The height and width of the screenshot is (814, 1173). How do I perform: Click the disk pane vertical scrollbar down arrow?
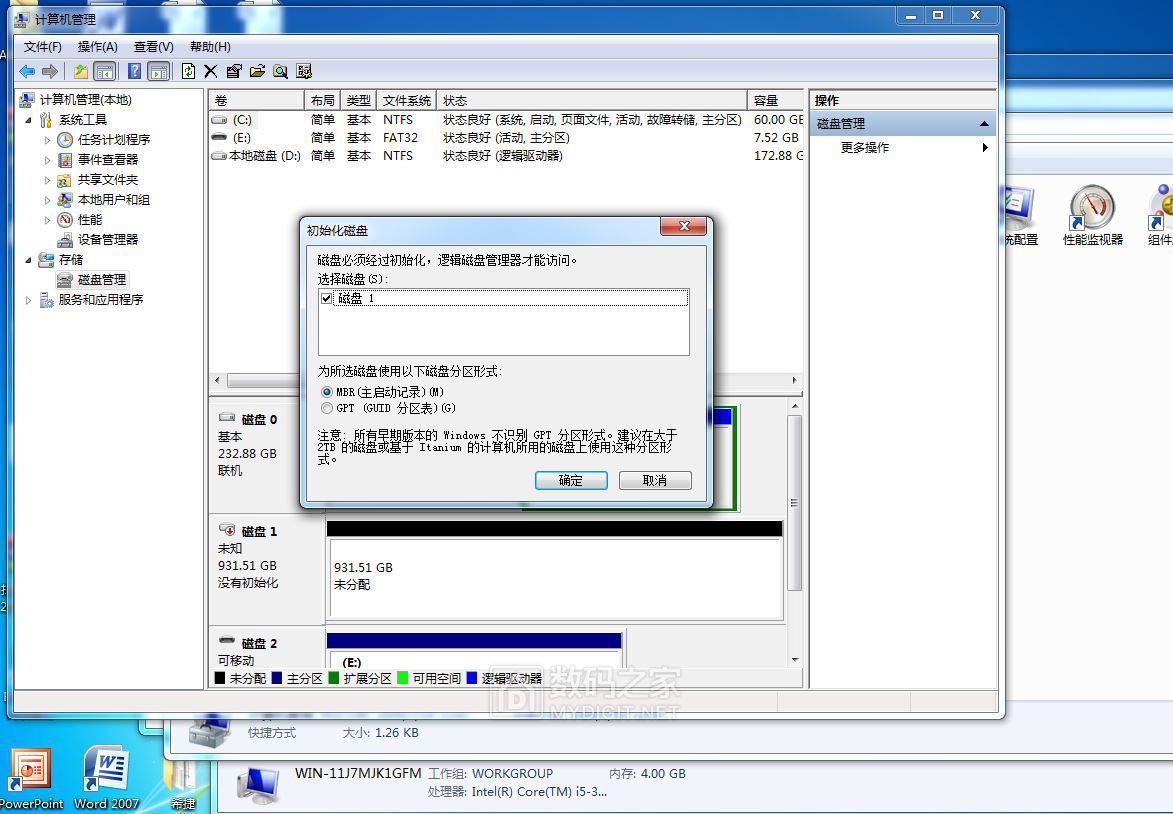795,660
